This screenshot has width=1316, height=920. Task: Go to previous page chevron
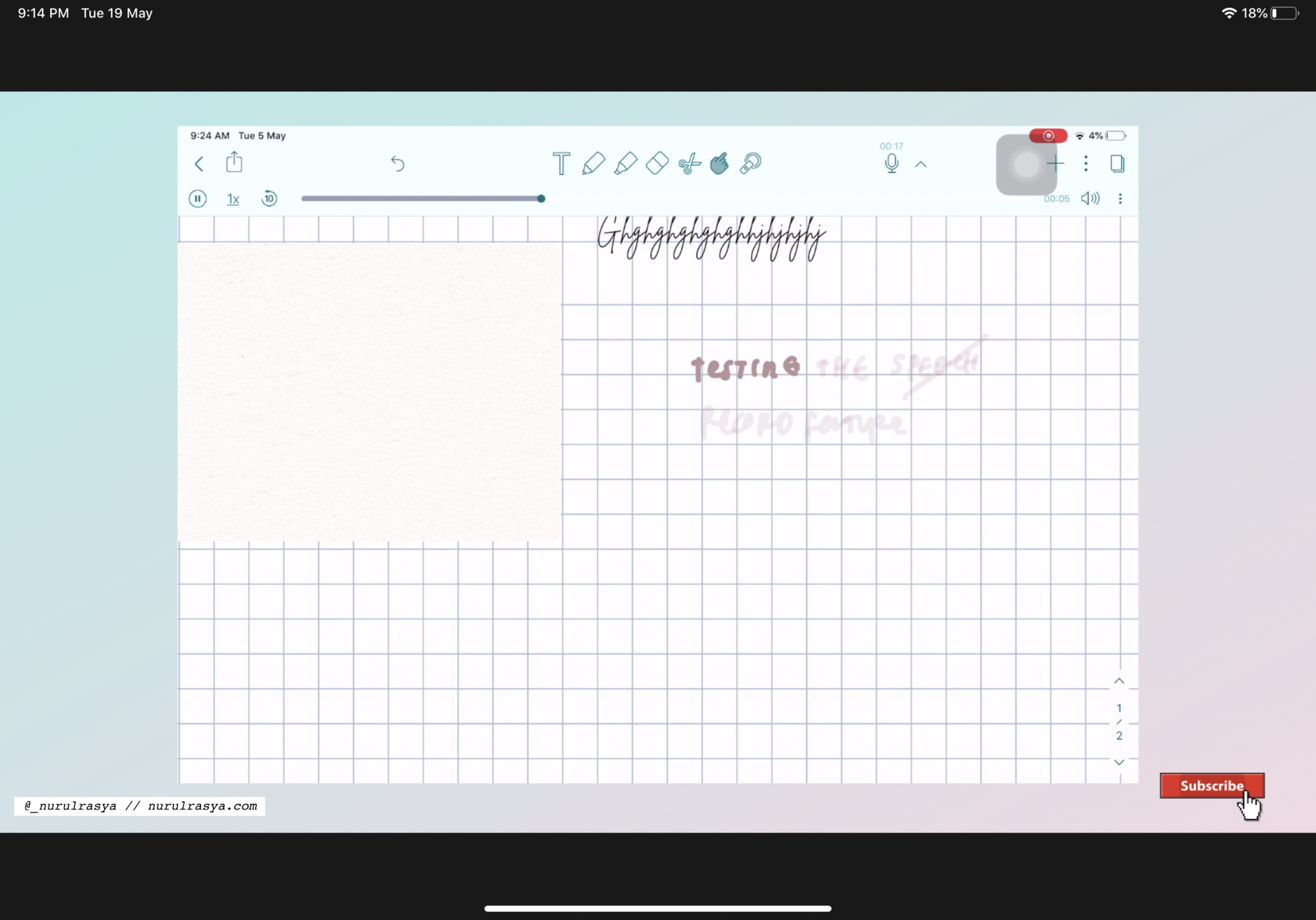click(1119, 681)
